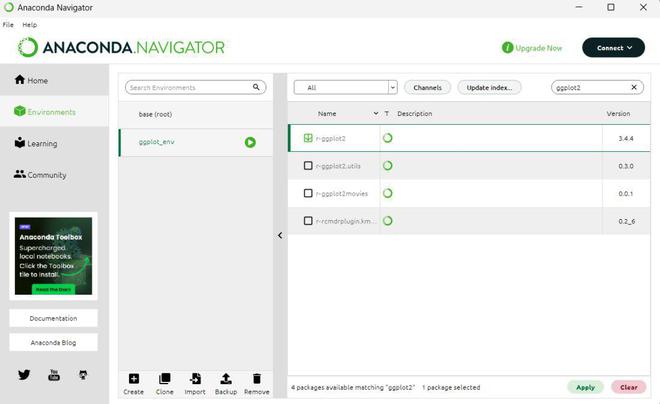Click the conda type icon for r-ggplot2movies
Viewport: 660px width, 404px height.
(x=388, y=193)
